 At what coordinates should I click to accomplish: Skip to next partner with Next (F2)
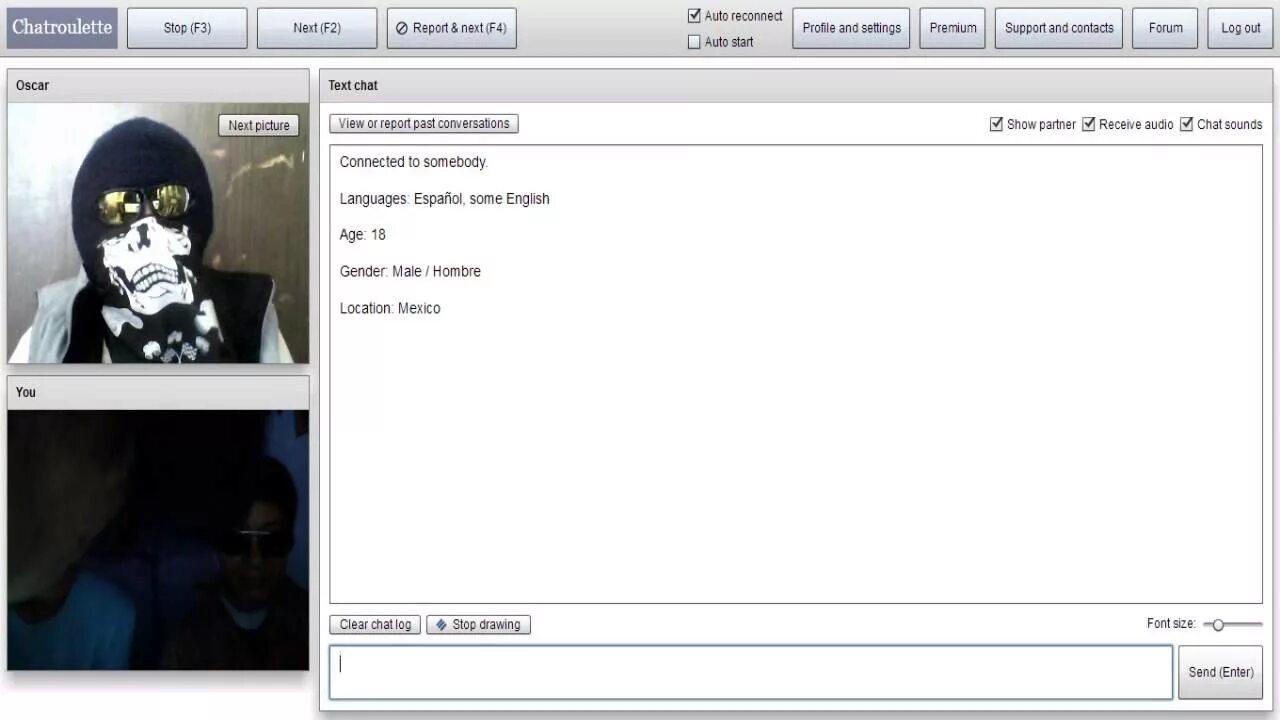pos(317,28)
